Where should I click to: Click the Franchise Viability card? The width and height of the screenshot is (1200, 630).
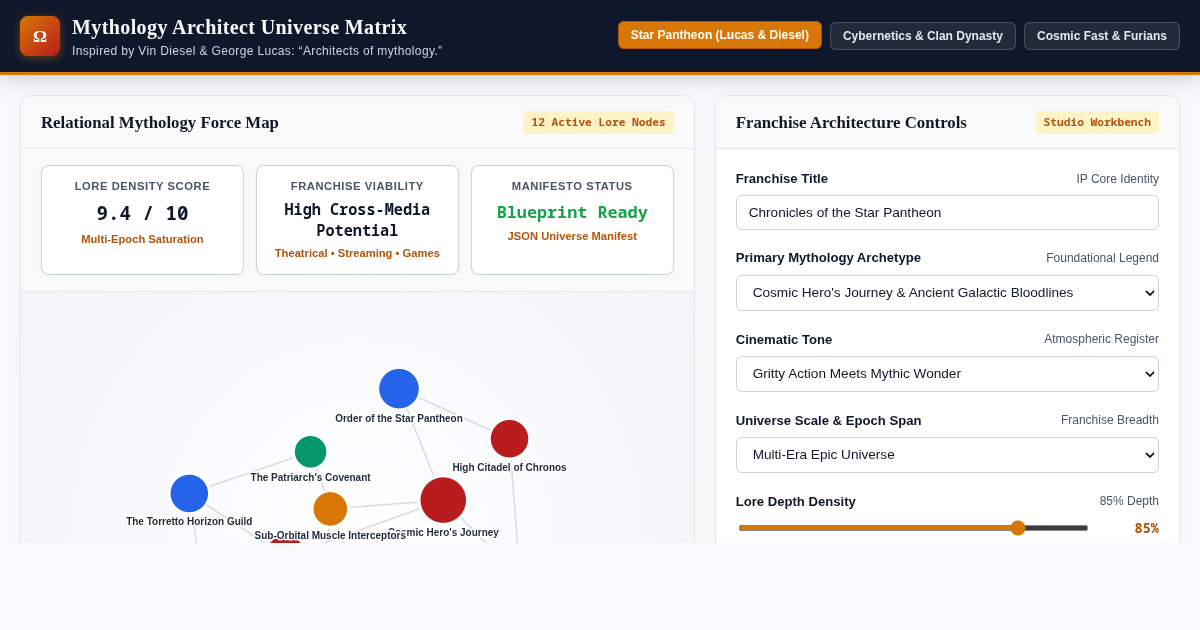(357, 220)
